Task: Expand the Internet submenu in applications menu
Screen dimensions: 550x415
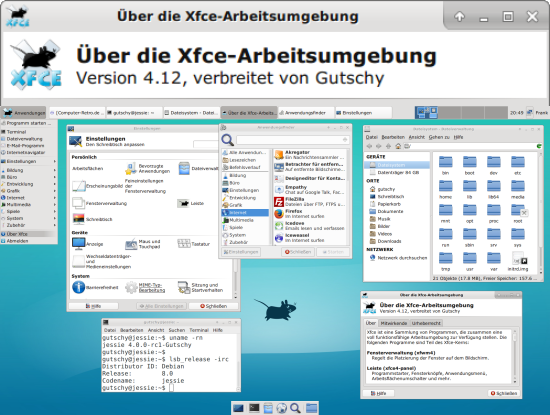Action: tap(29, 198)
